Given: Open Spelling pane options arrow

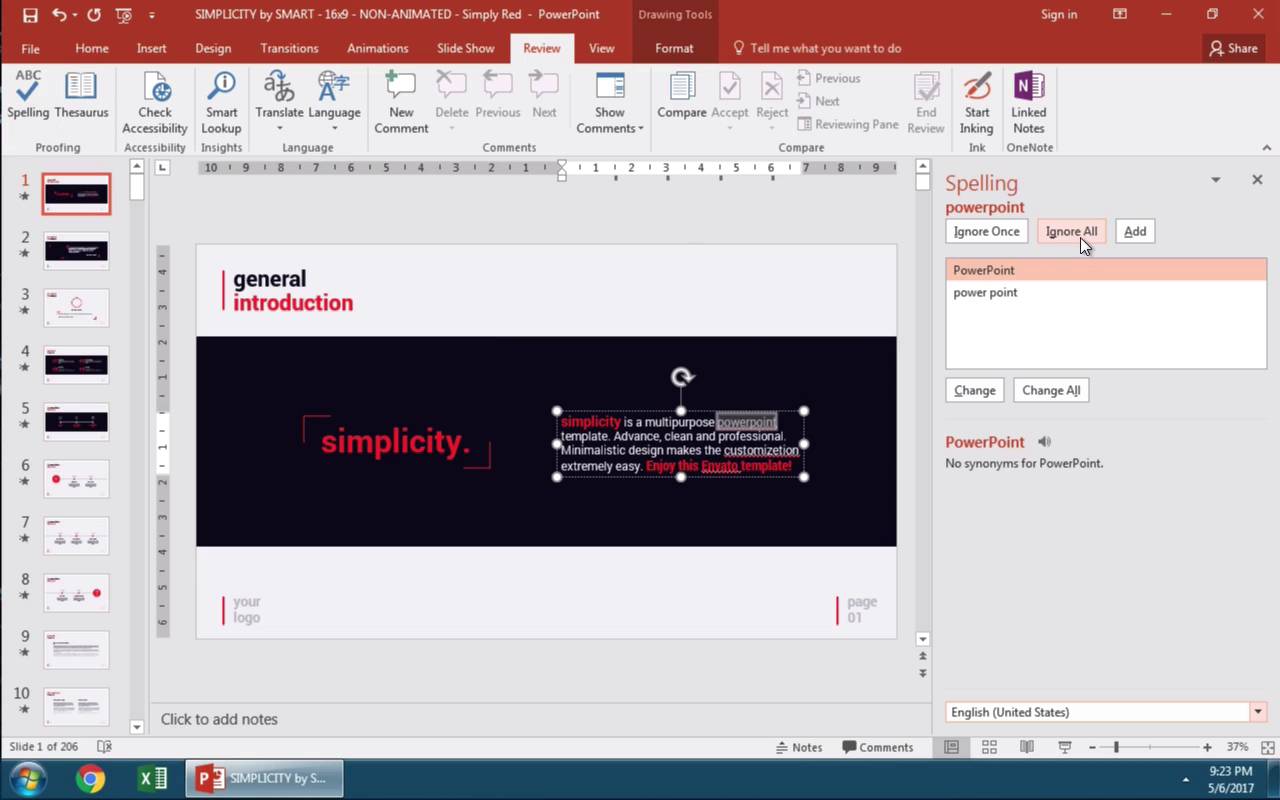Looking at the screenshot, I should pos(1216,180).
